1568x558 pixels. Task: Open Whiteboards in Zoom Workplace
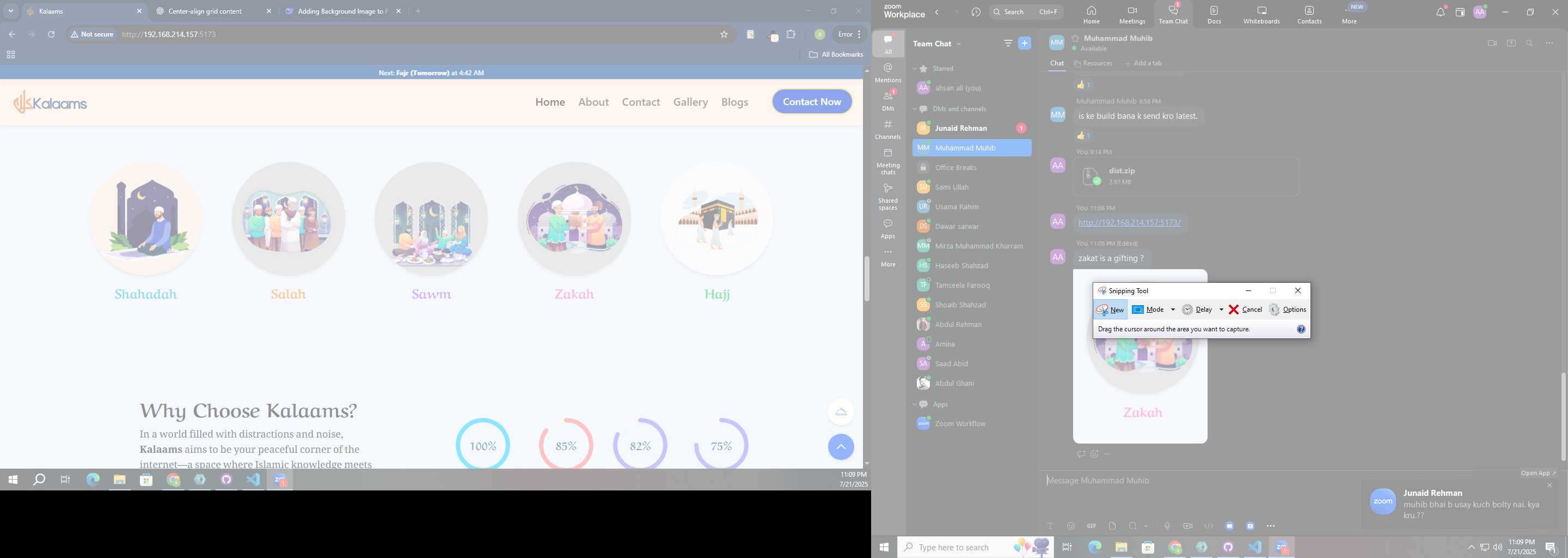click(1261, 15)
